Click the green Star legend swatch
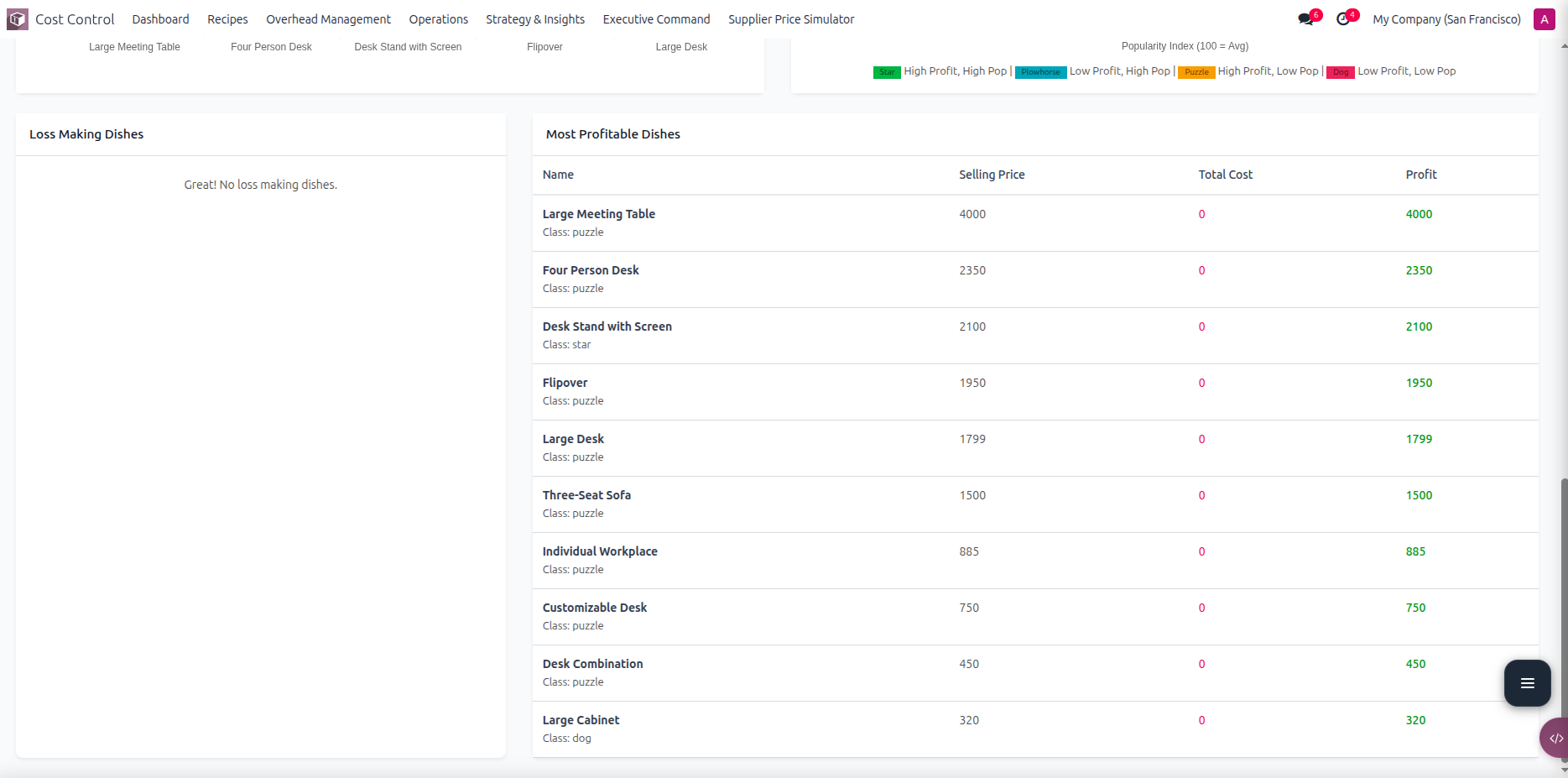Screen dimensions: 1568x778 click(887, 72)
